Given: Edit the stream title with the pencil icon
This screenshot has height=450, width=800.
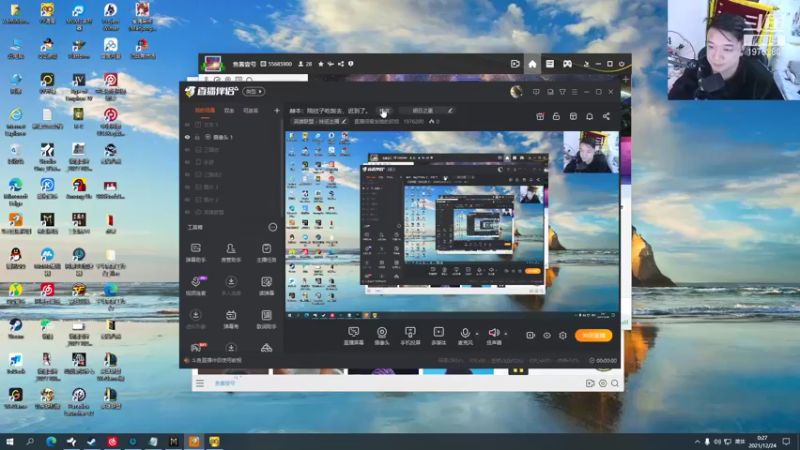Looking at the screenshot, I should pyautogui.click(x=450, y=111).
